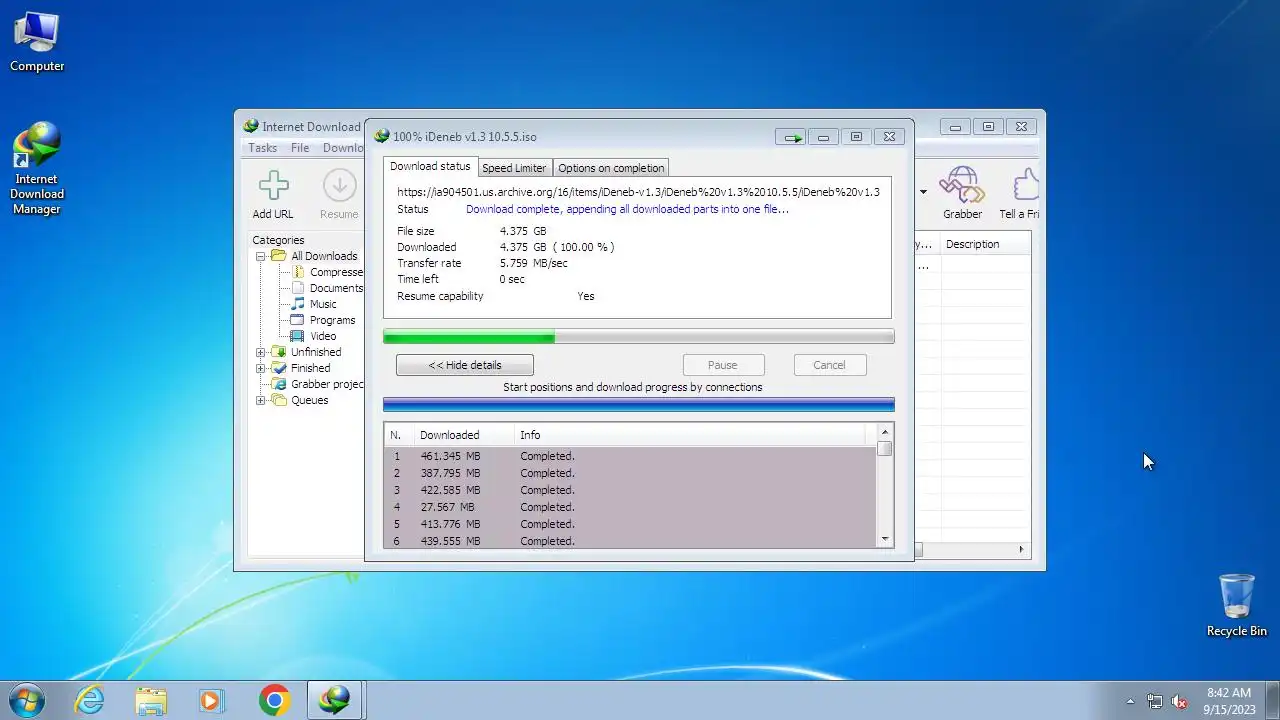Expand the Finished tree node
The width and height of the screenshot is (1280, 720).
pos(261,368)
